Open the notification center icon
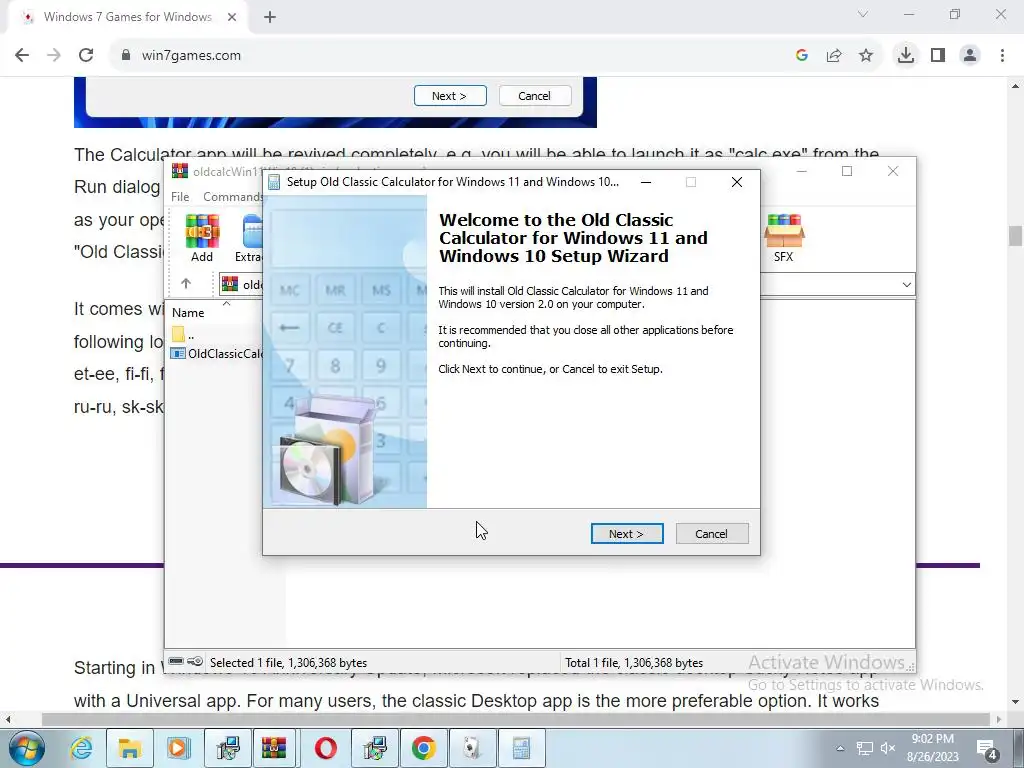Viewport: 1024px width, 768px height. 987,749
